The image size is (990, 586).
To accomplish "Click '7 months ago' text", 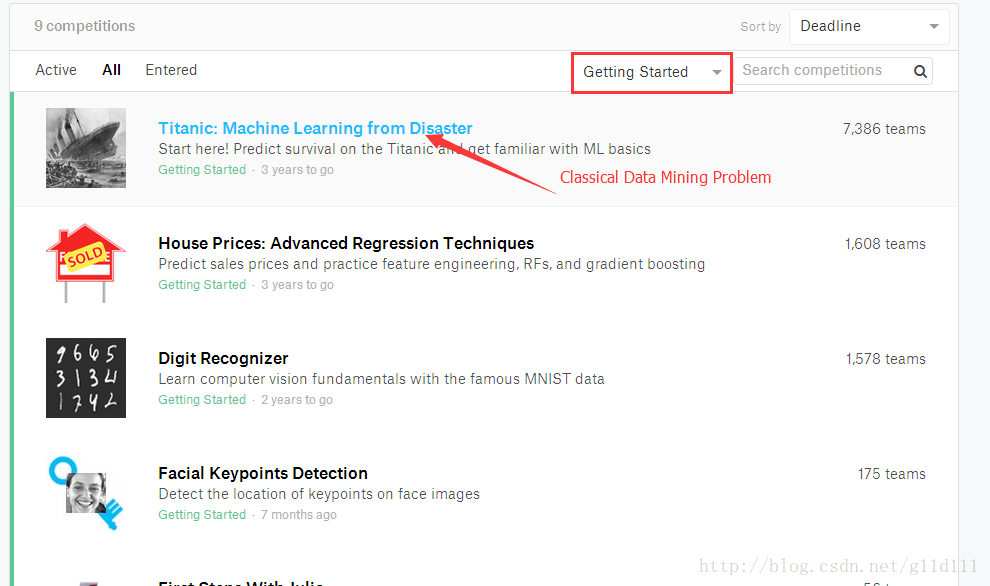I will pos(299,515).
